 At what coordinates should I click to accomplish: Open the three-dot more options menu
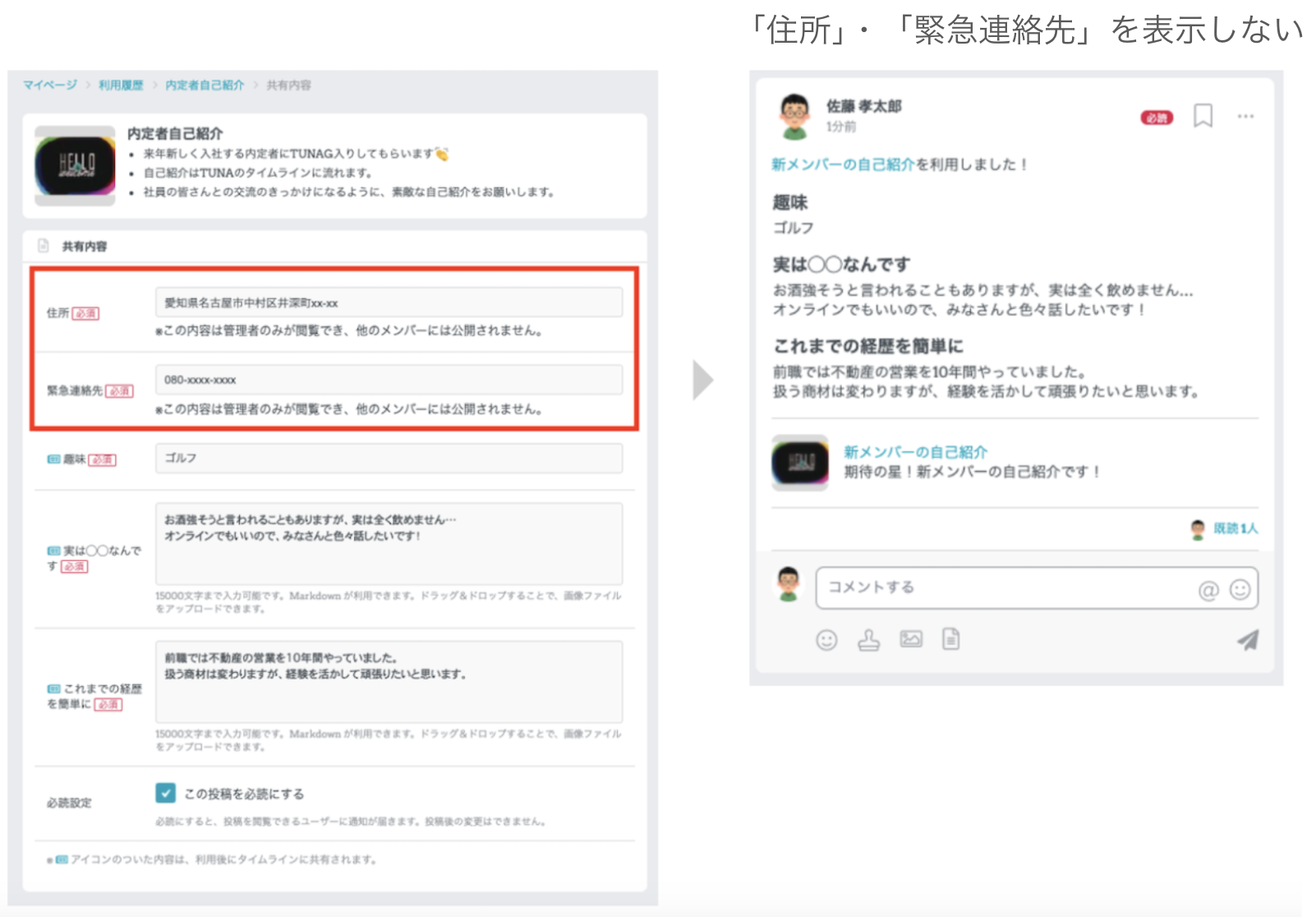pos(1245,117)
